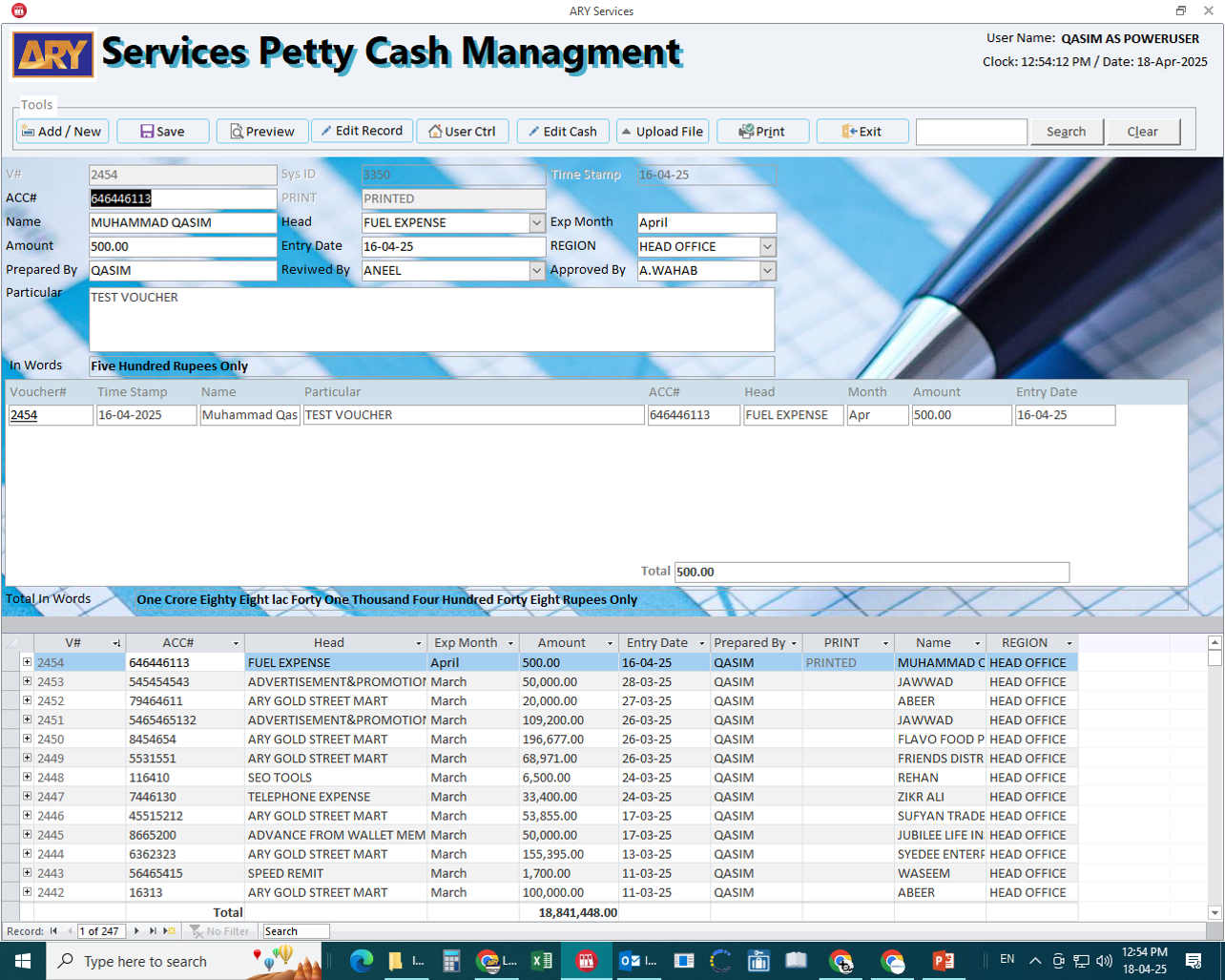Save the current voucher record
This screenshot has width=1225, height=980.
pos(163,132)
